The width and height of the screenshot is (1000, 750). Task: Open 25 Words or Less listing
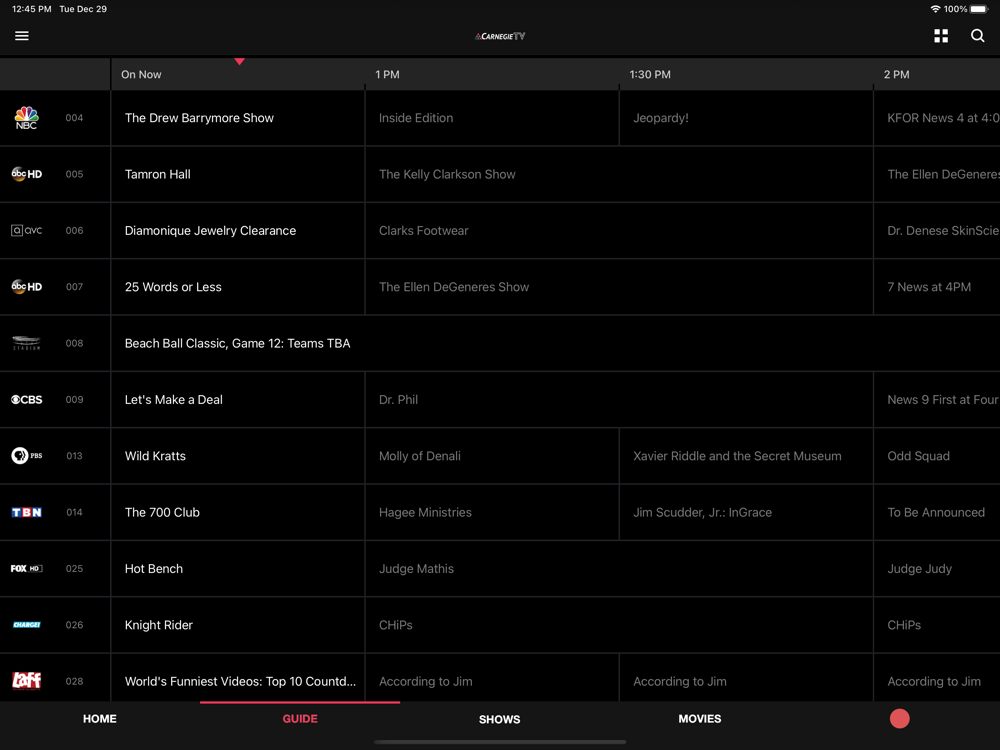[x=238, y=286]
